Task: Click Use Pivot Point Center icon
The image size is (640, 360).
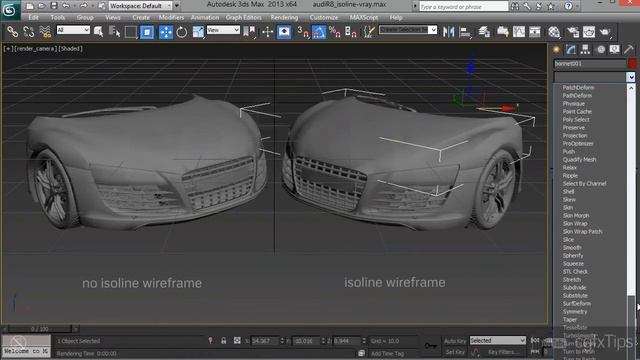Action: pyautogui.click(x=249, y=31)
